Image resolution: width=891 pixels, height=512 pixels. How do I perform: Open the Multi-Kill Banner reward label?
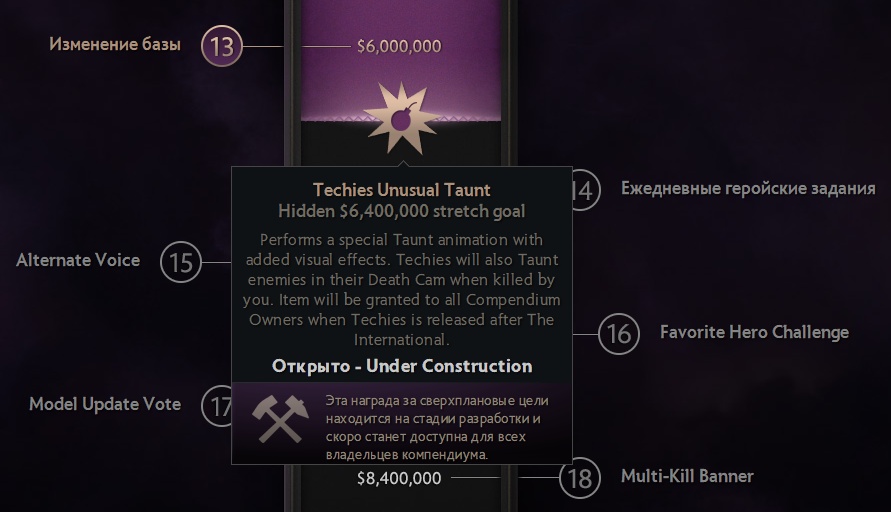coord(687,476)
